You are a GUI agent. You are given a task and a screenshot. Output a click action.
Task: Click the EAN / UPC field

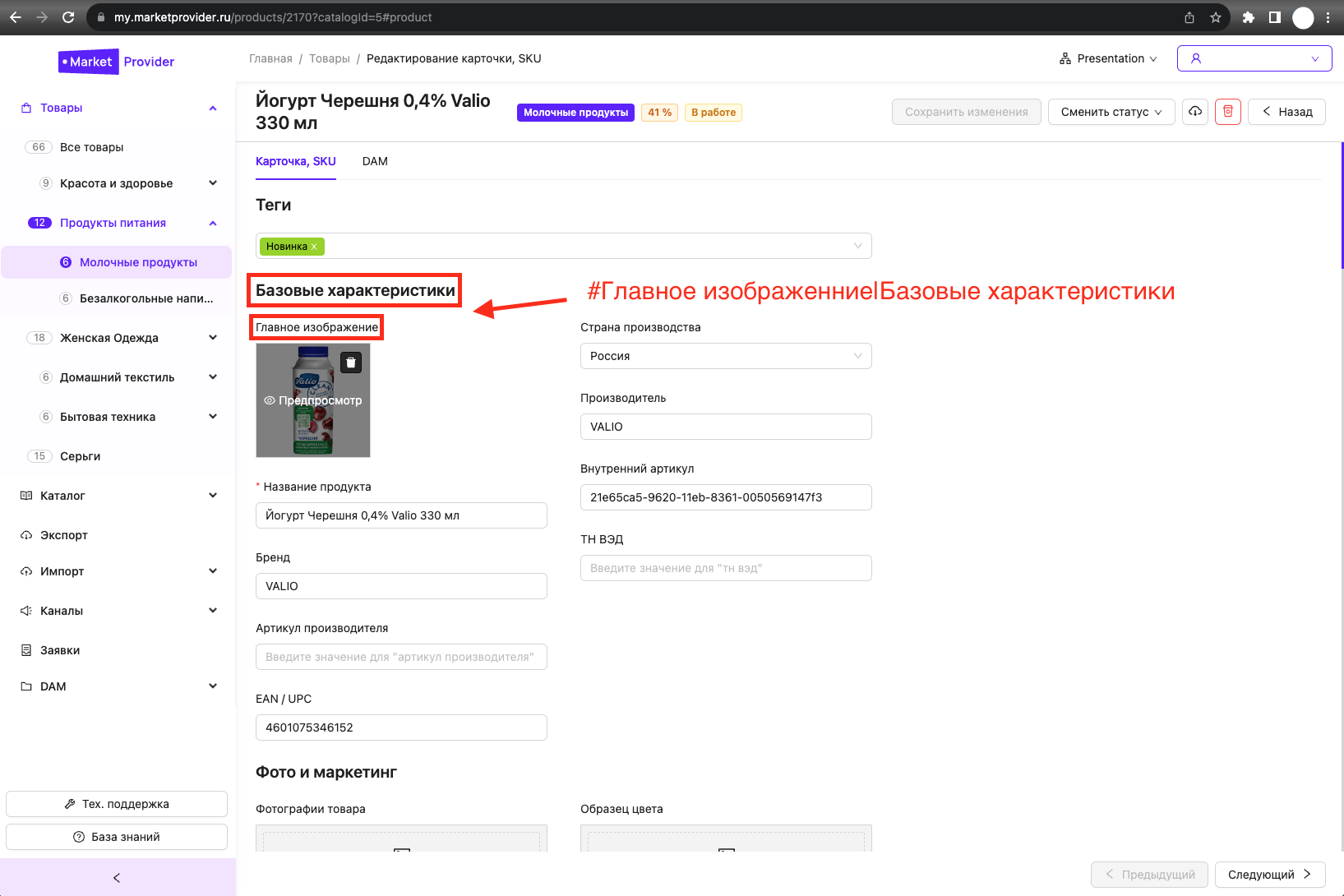pyautogui.click(x=401, y=727)
